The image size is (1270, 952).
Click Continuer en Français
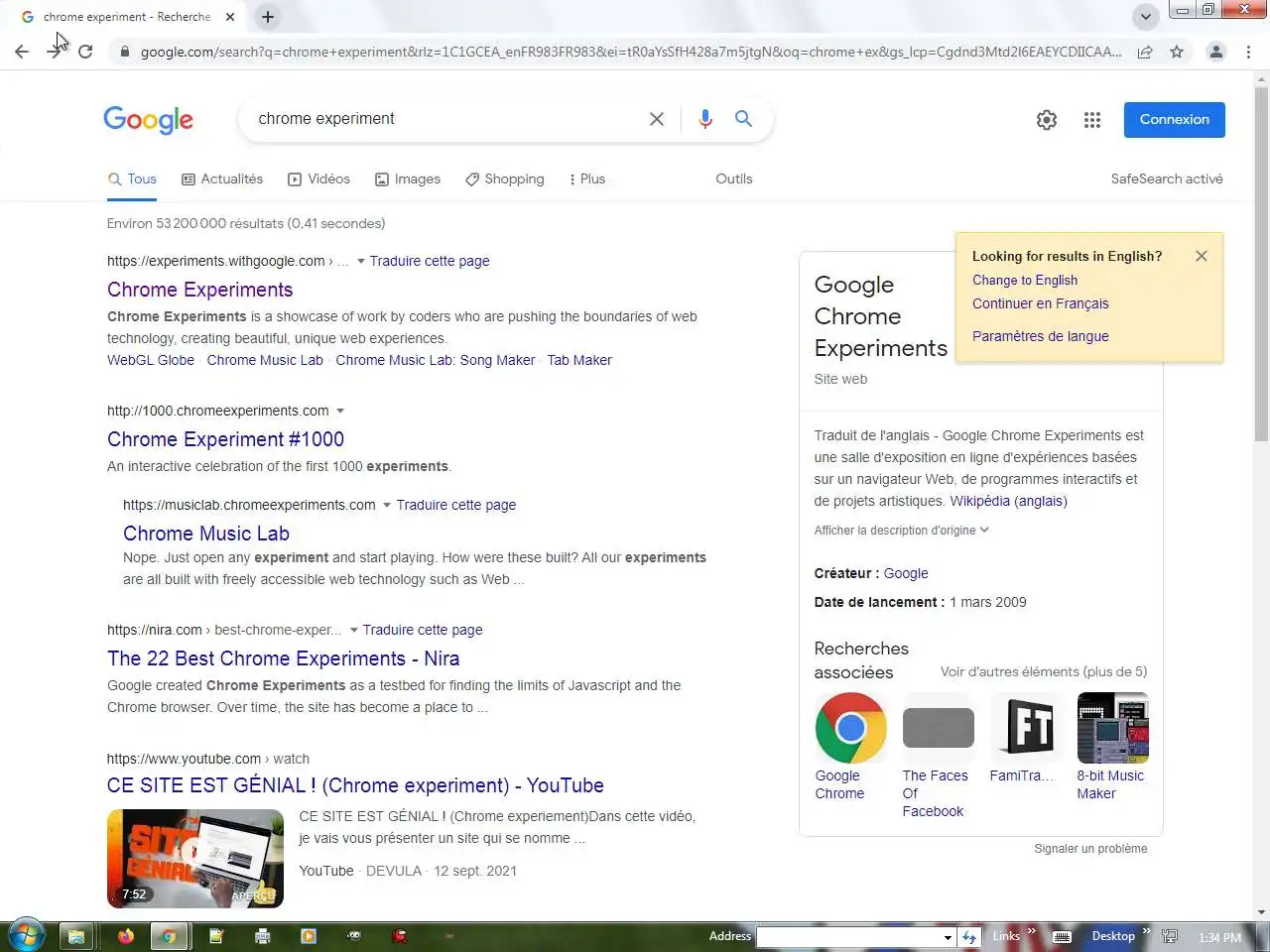tap(1041, 304)
